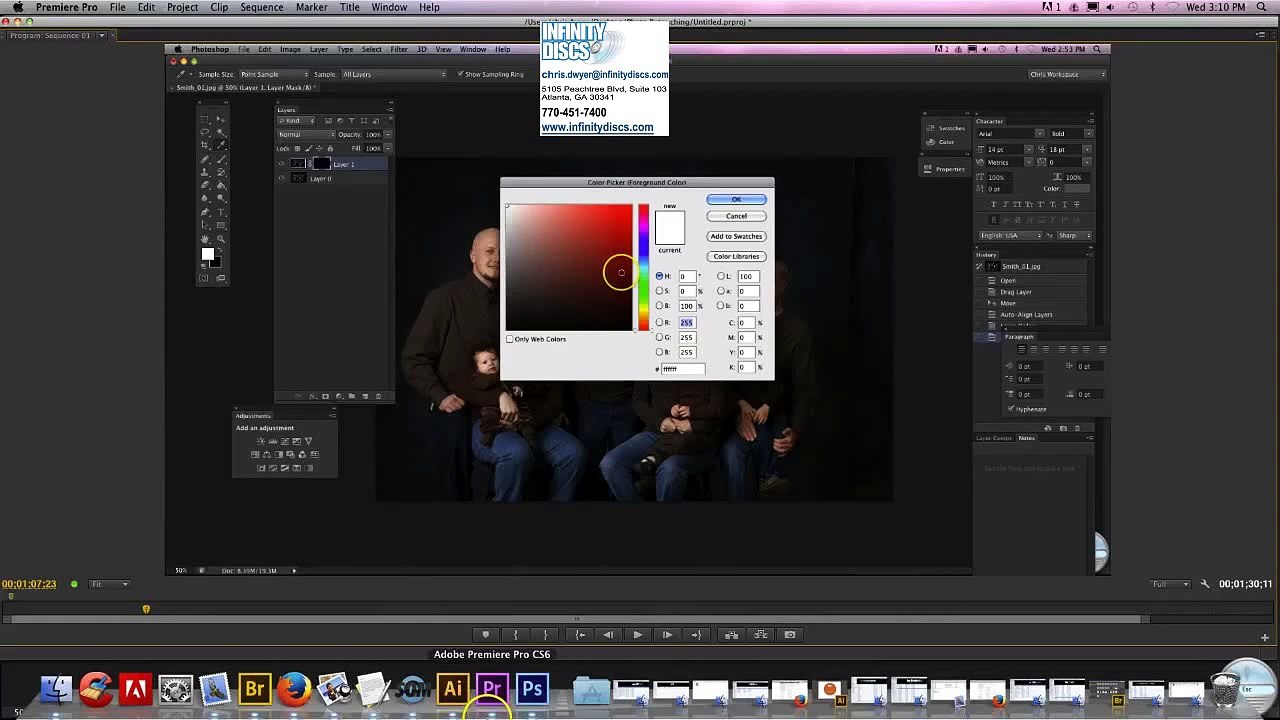The height and width of the screenshot is (720, 1280).
Task: Open Adobe Bridge from the dock
Action: click(x=254, y=689)
